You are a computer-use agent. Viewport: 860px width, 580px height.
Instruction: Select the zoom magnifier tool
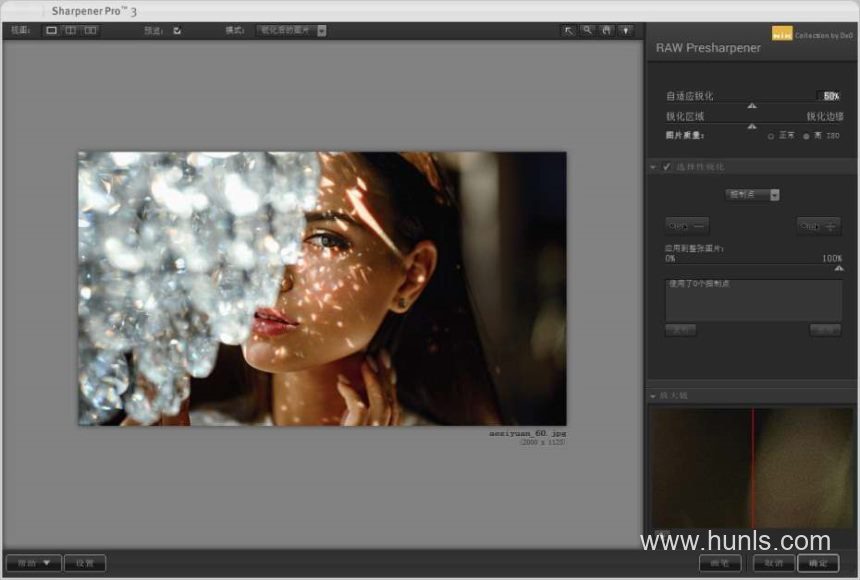[x=587, y=31]
